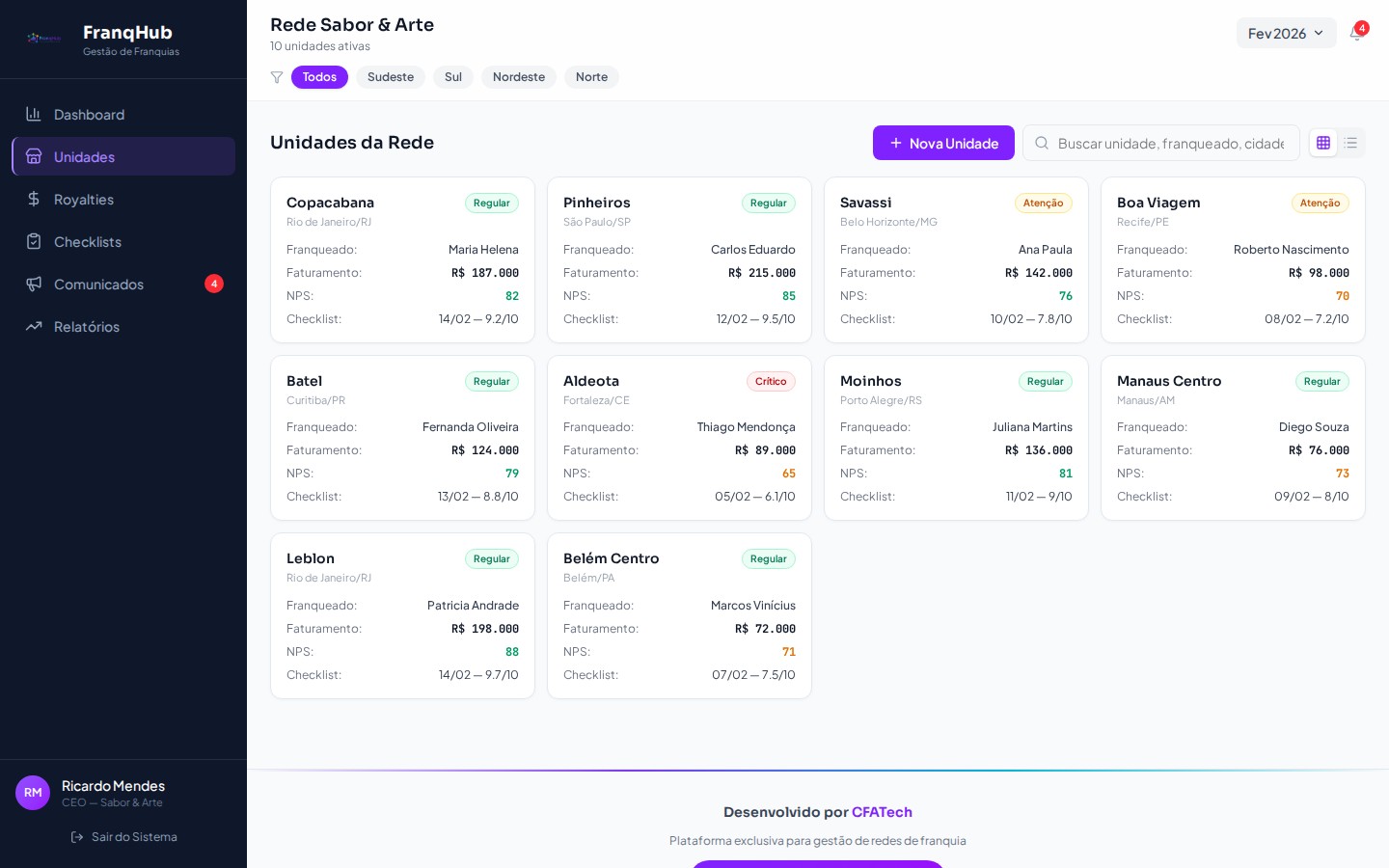Click the FranqHub logo
Screen dimensions: 1389x868
43,39
